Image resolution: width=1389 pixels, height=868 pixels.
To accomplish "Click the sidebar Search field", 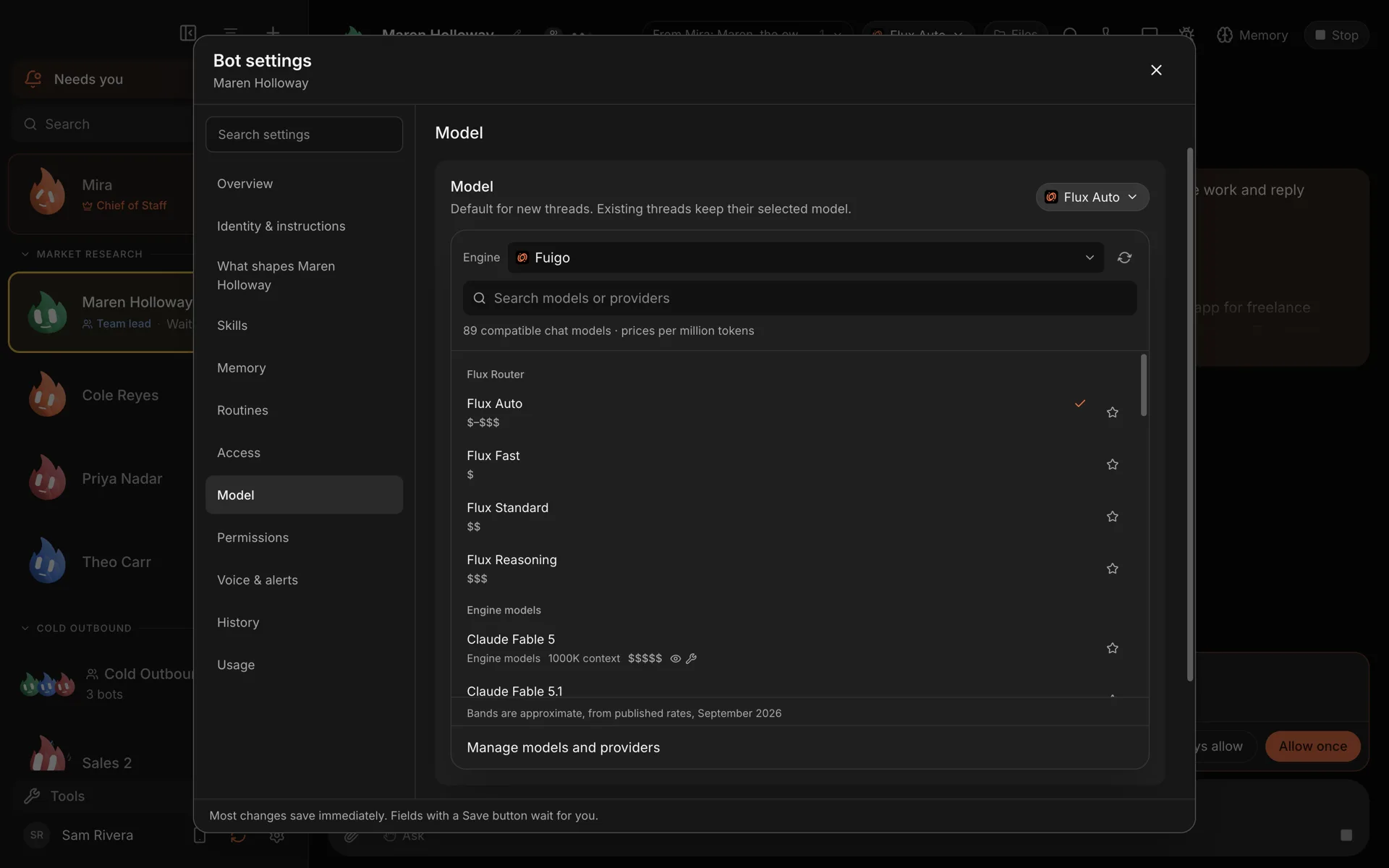I will [x=101, y=124].
